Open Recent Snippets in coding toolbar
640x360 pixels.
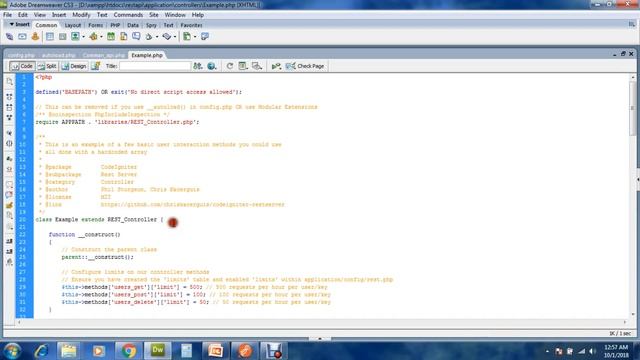tap(9, 215)
